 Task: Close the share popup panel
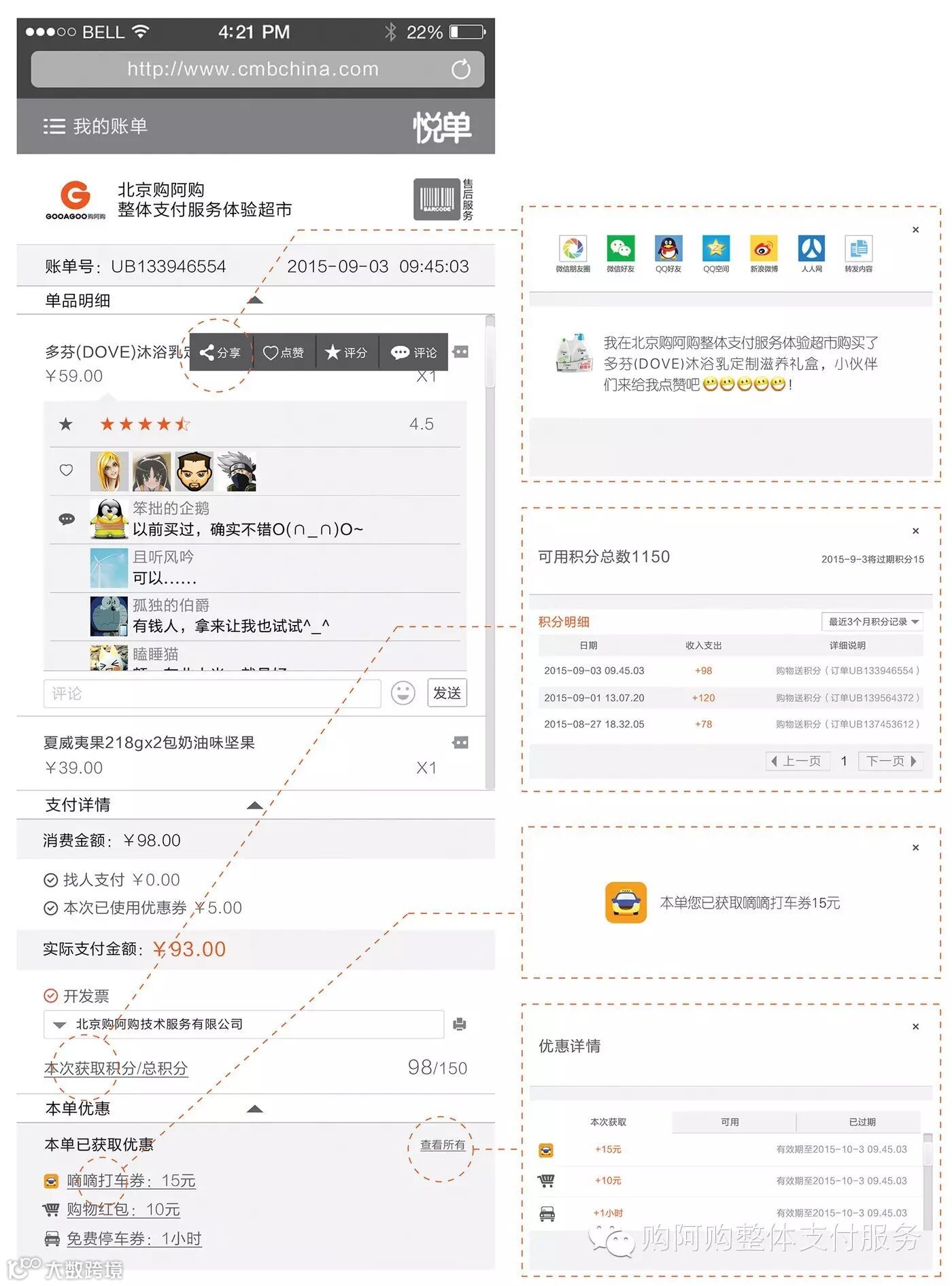click(x=916, y=230)
